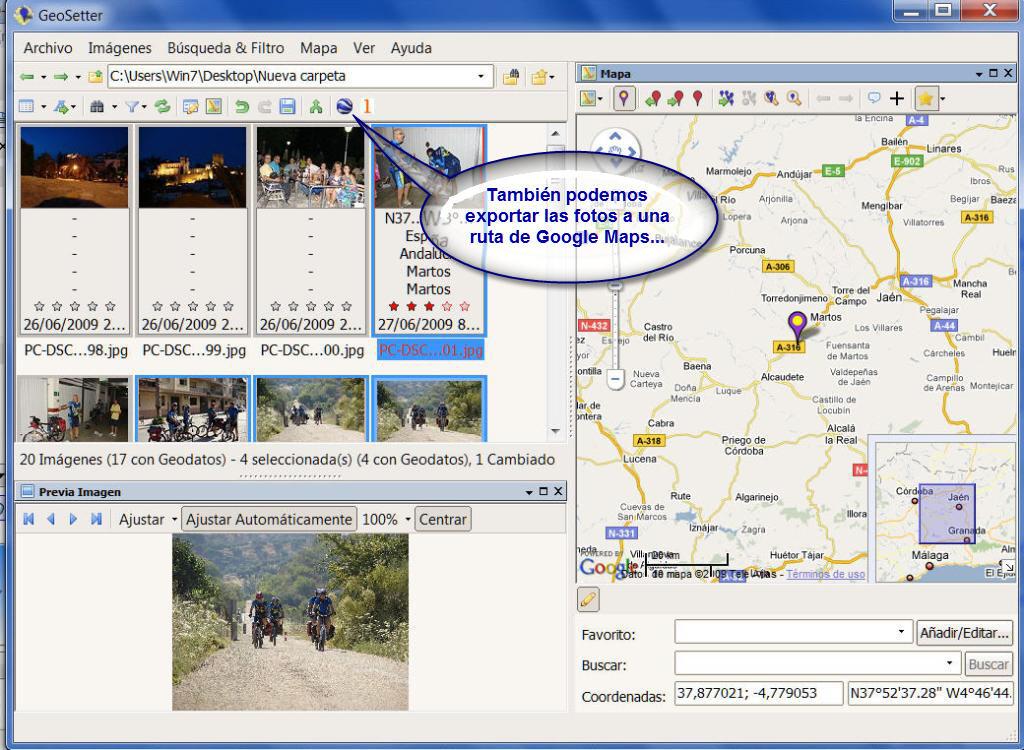Click the map zoom slider handle

pos(615,285)
